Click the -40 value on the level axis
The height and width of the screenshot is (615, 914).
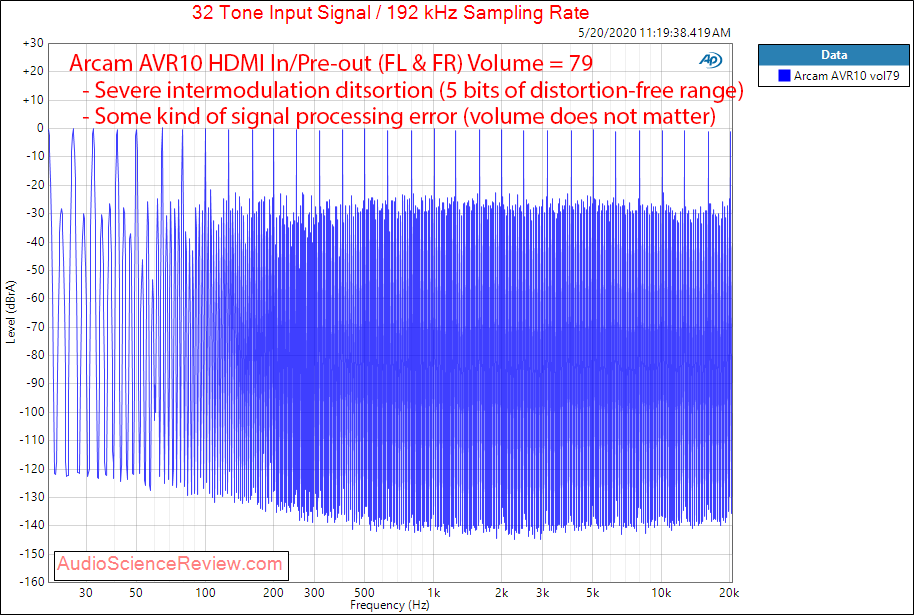click(35, 242)
